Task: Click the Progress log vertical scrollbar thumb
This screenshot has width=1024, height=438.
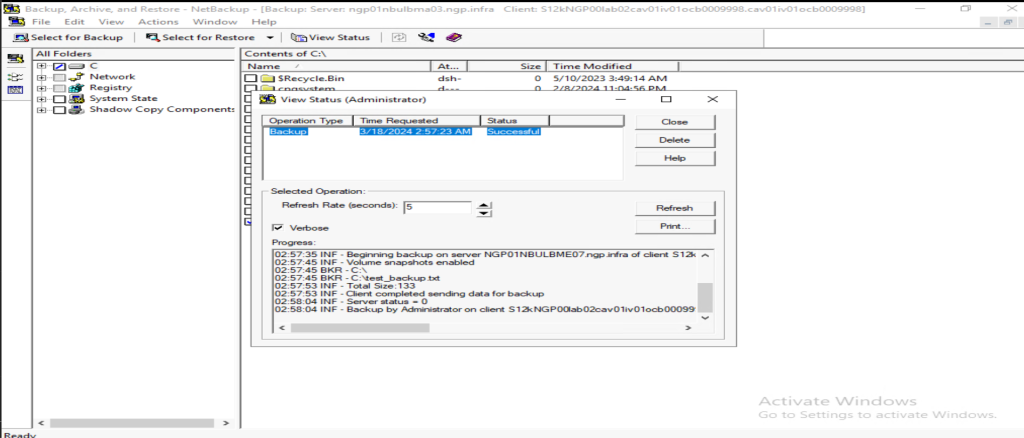Action: 705,297
